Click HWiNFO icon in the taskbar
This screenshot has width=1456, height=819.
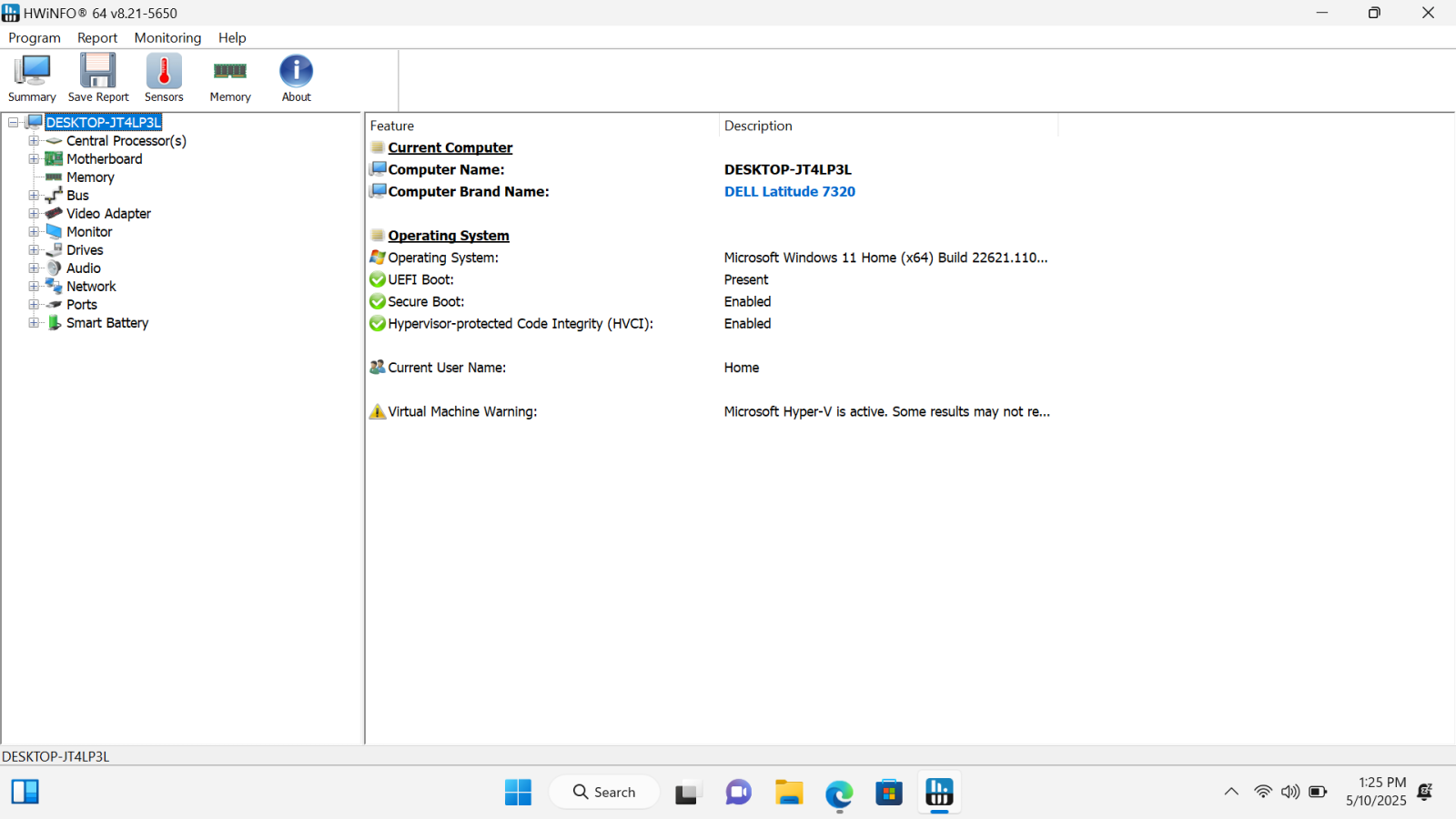pyautogui.click(x=939, y=793)
